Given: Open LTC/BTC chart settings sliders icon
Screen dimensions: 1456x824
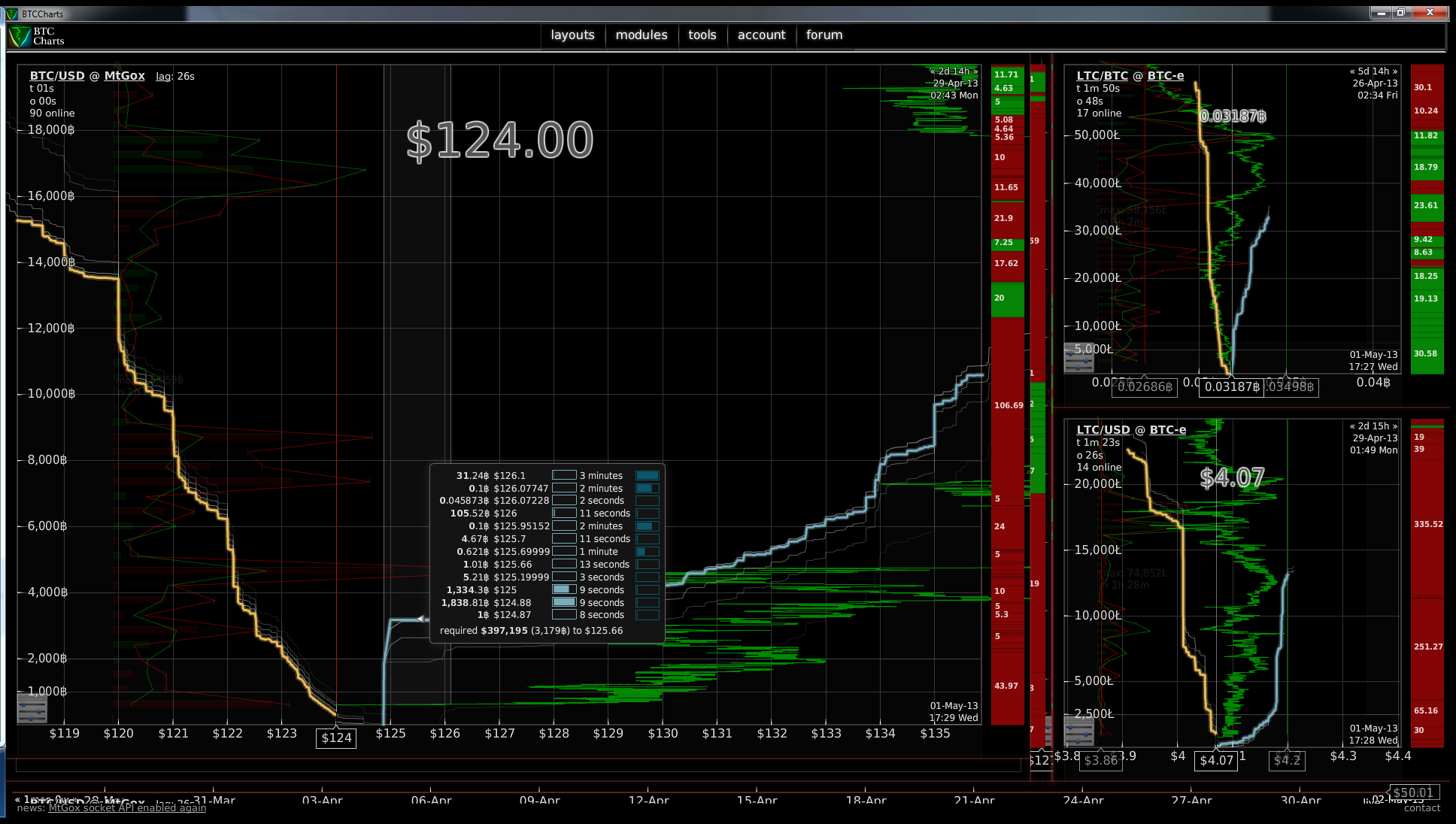Looking at the screenshot, I should tap(1079, 357).
